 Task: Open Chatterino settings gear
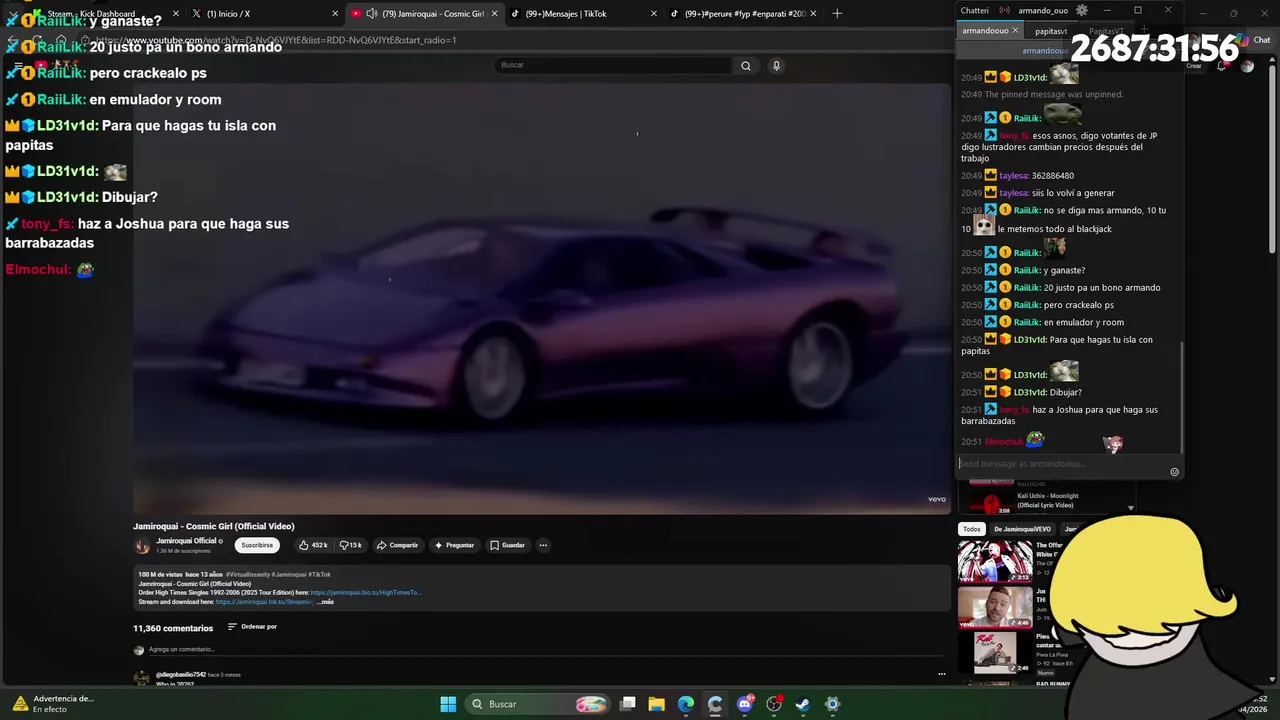[x=1081, y=10]
